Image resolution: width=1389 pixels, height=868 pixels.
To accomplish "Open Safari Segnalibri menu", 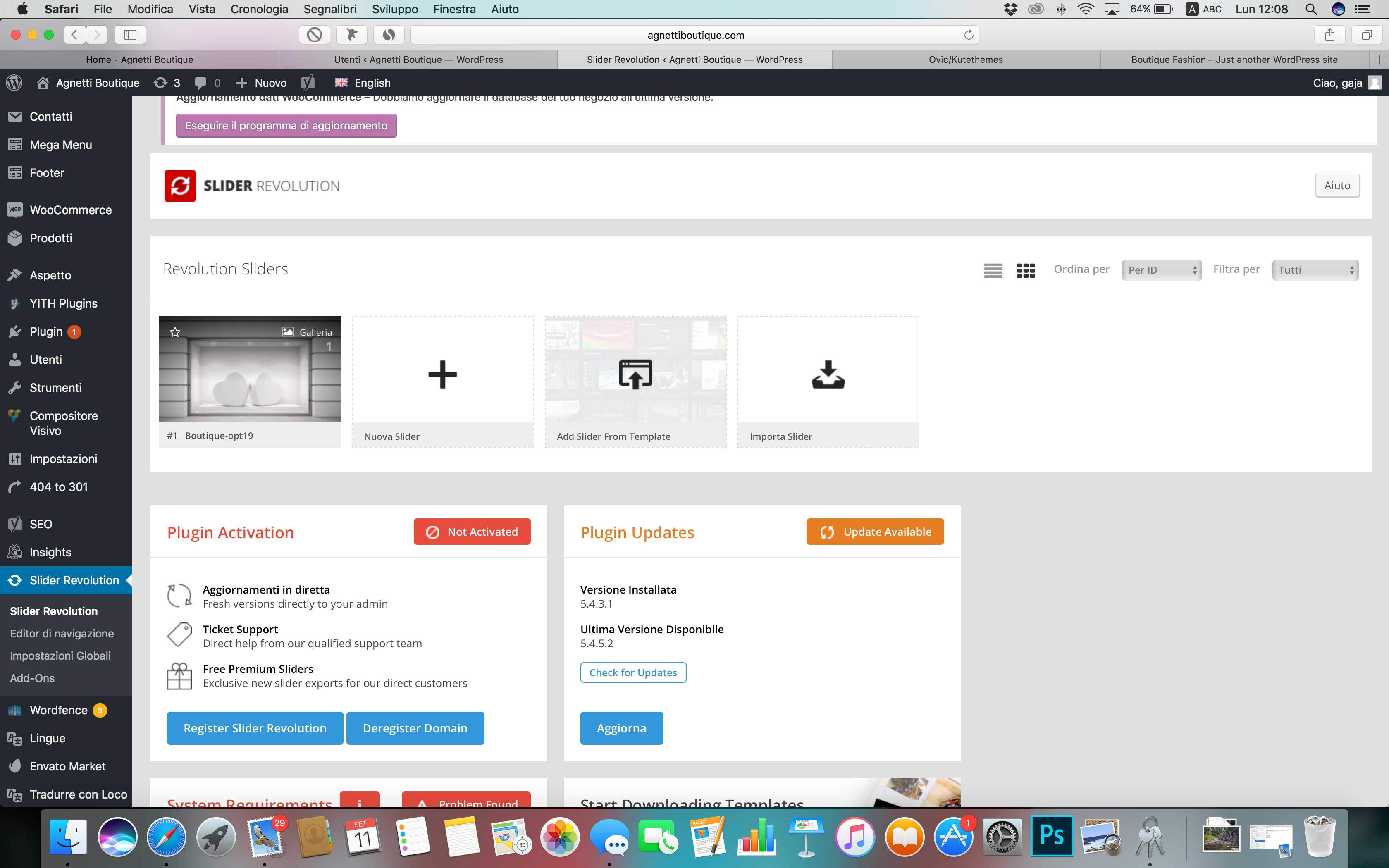I will pos(330,9).
